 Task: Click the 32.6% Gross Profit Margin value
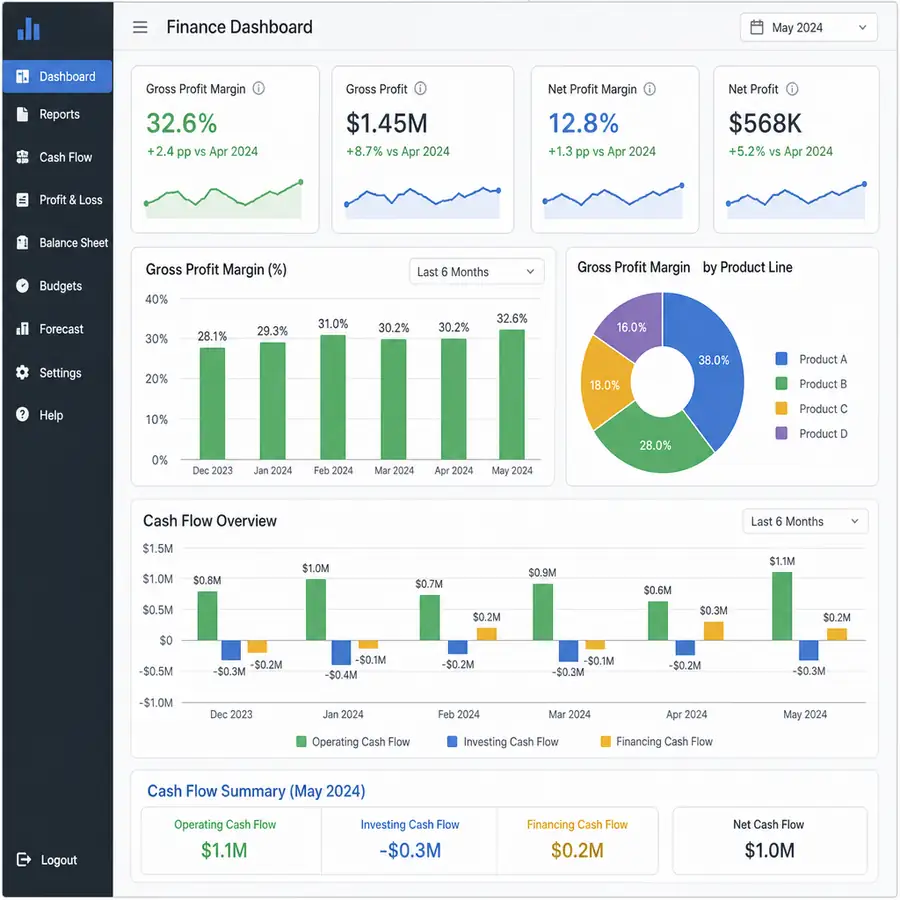(x=181, y=123)
